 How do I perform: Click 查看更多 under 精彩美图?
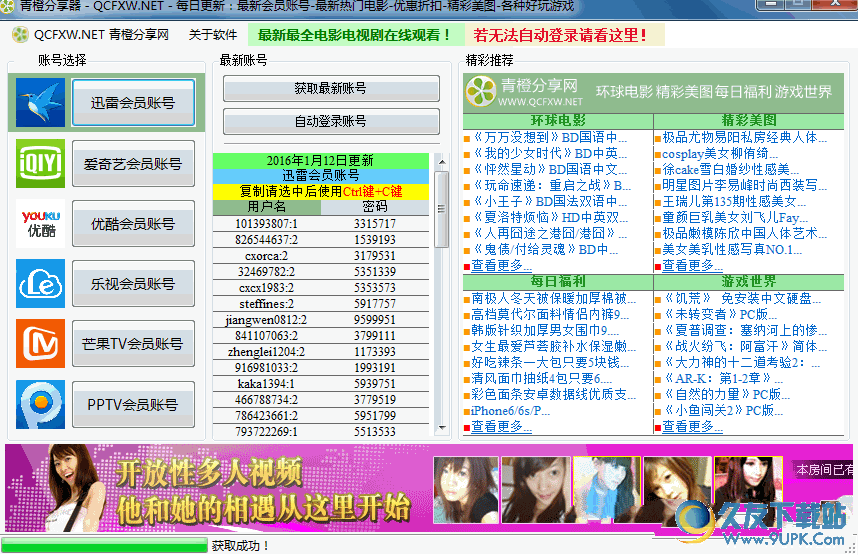click(x=692, y=265)
